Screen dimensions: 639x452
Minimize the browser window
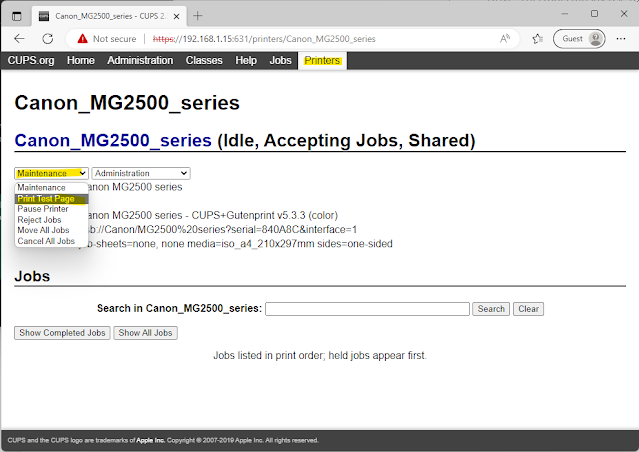coord(564,13)
